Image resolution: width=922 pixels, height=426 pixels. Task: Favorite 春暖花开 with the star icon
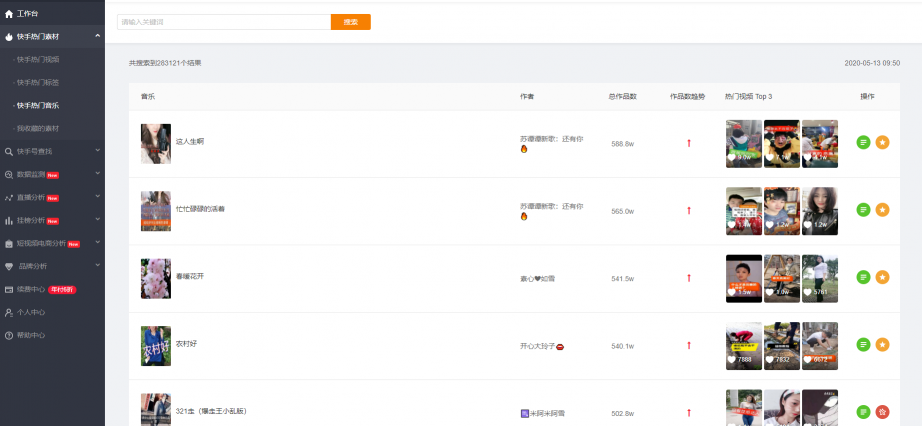(883, 277)
